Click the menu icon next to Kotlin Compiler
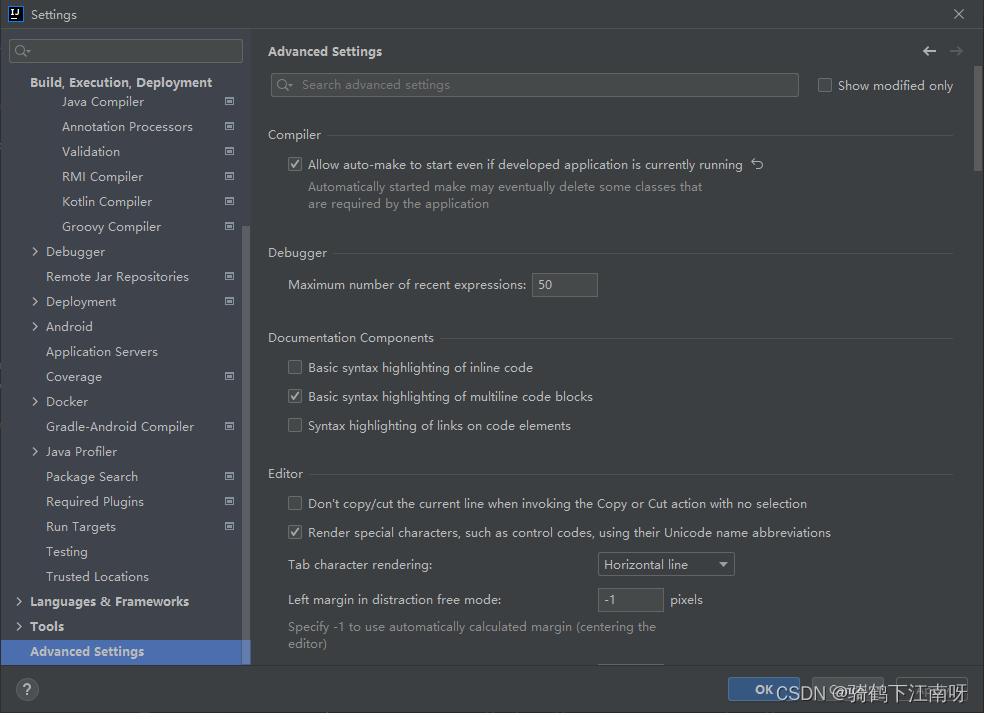Viewport: 984px width, 713px height. [229, 201]
